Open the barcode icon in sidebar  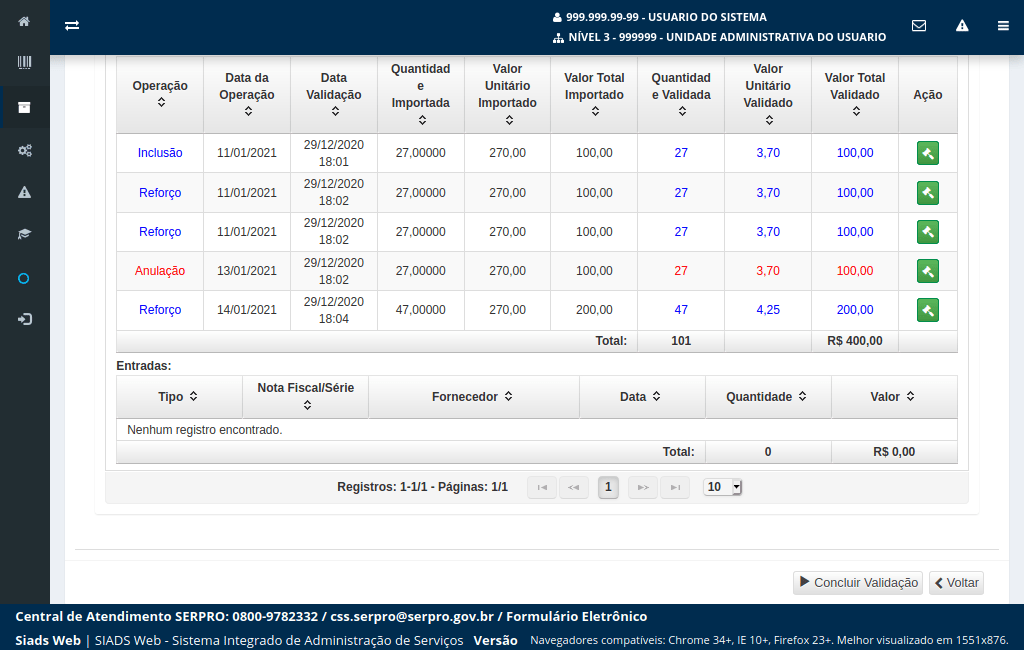coord(24,63)
